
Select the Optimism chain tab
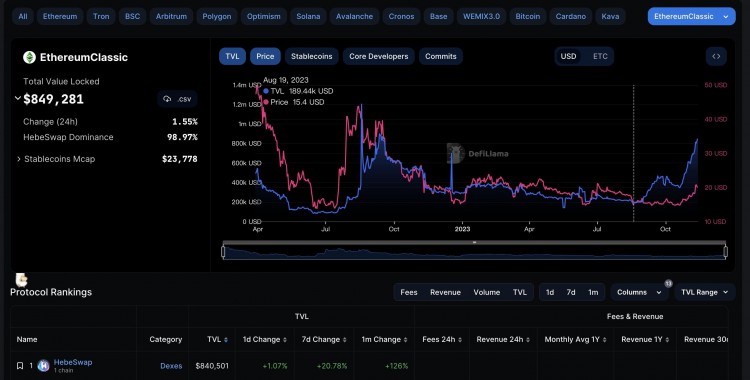pyautogui.click(x=264, y=16)
